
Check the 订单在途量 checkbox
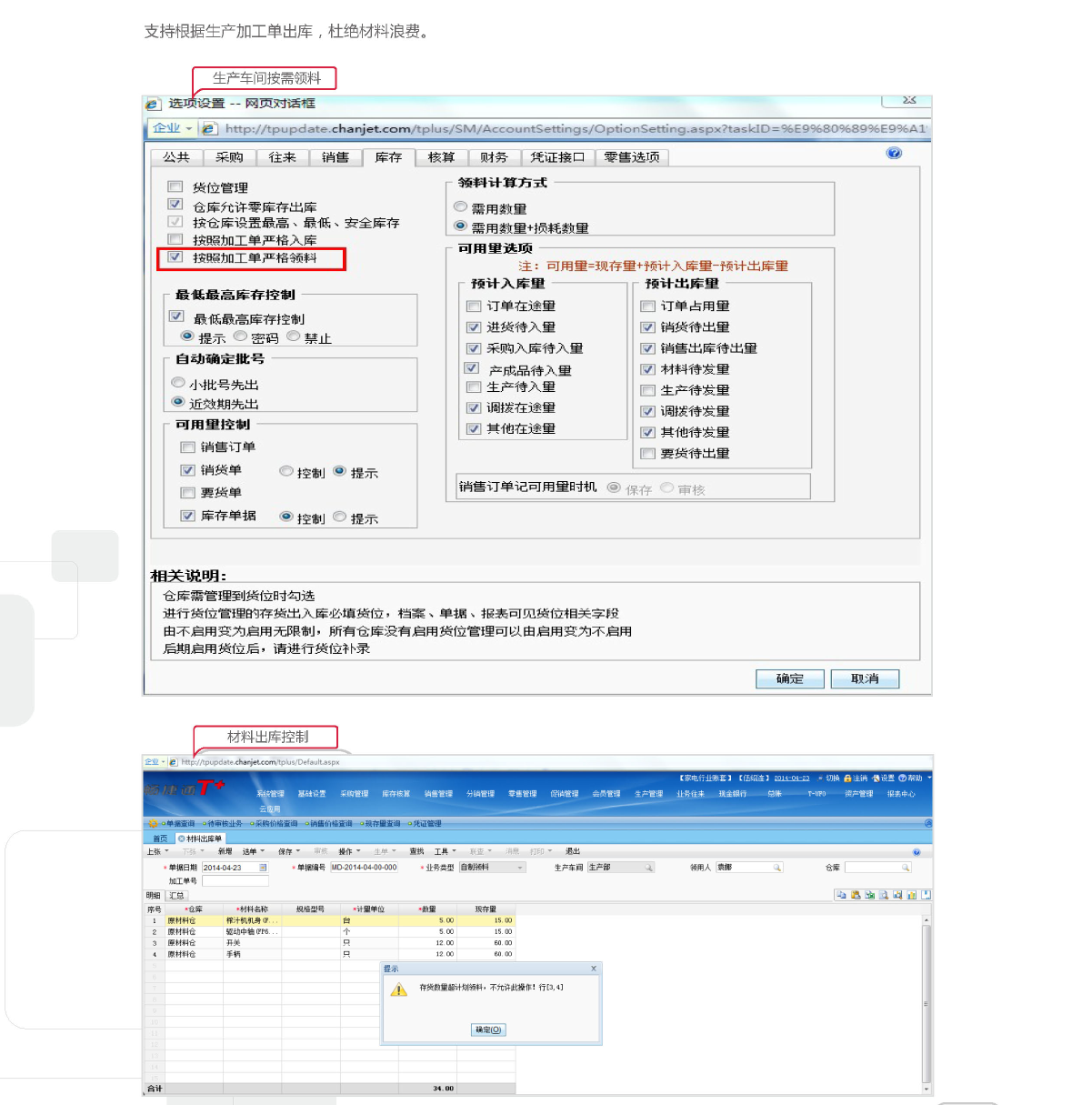click(x=474, y=306)
